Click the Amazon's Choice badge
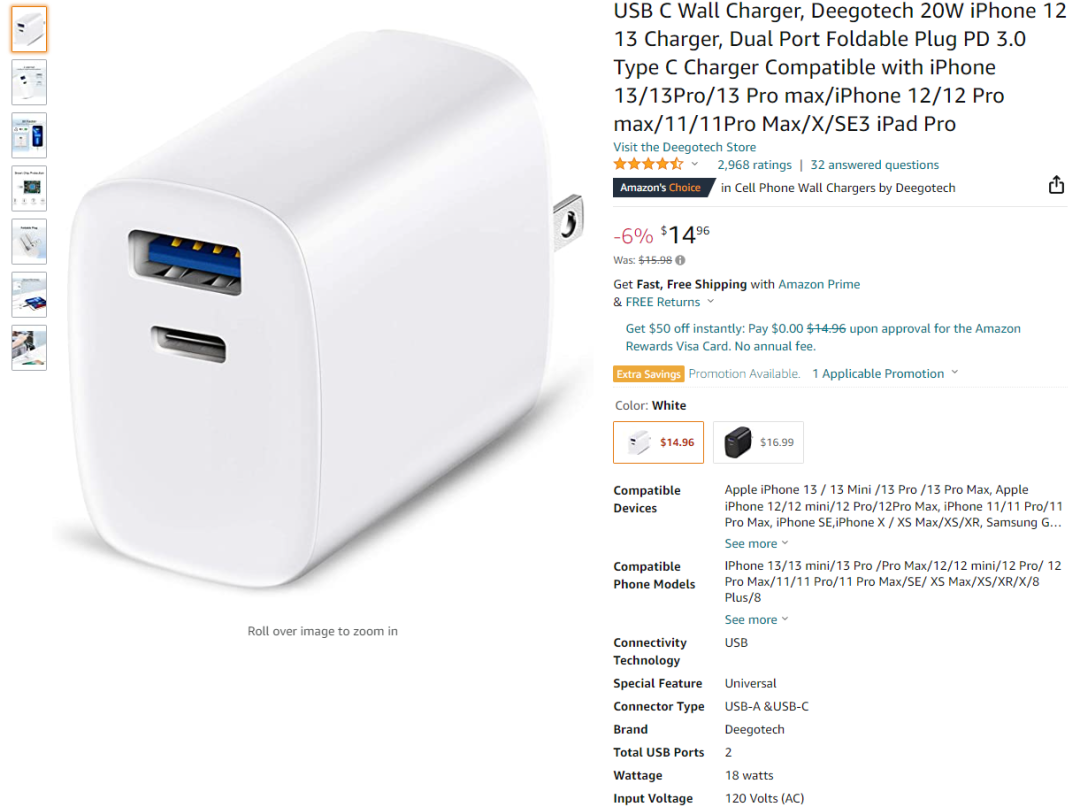Viewport: 1080px width, 807px height. coord(662,187)
